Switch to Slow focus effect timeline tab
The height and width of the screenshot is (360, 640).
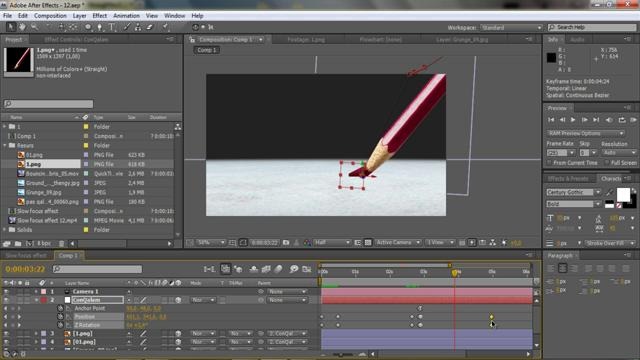[x=26, y=256]
